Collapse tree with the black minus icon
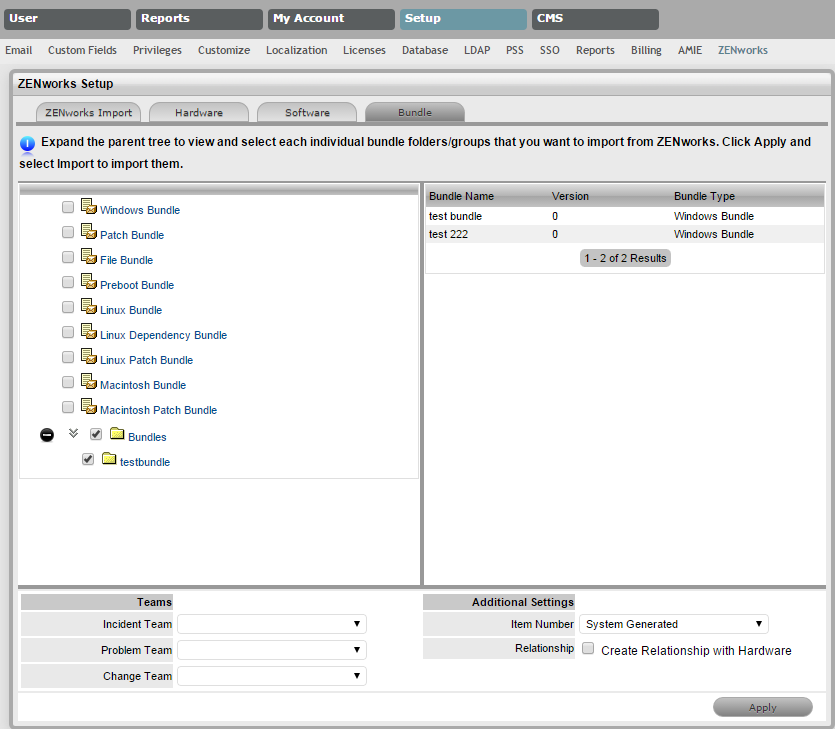Viewport: 835px width, 729px height. point(47,436)
